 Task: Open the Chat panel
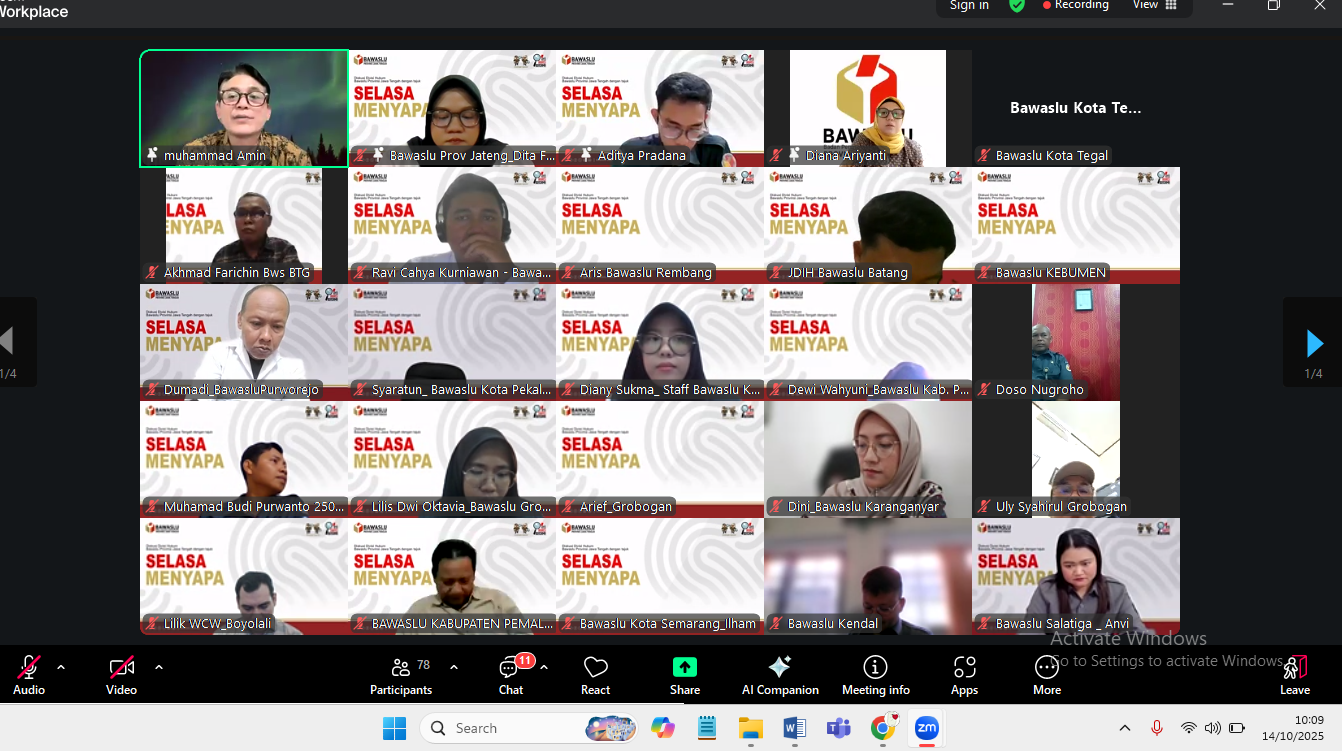(x=510, y=675)
